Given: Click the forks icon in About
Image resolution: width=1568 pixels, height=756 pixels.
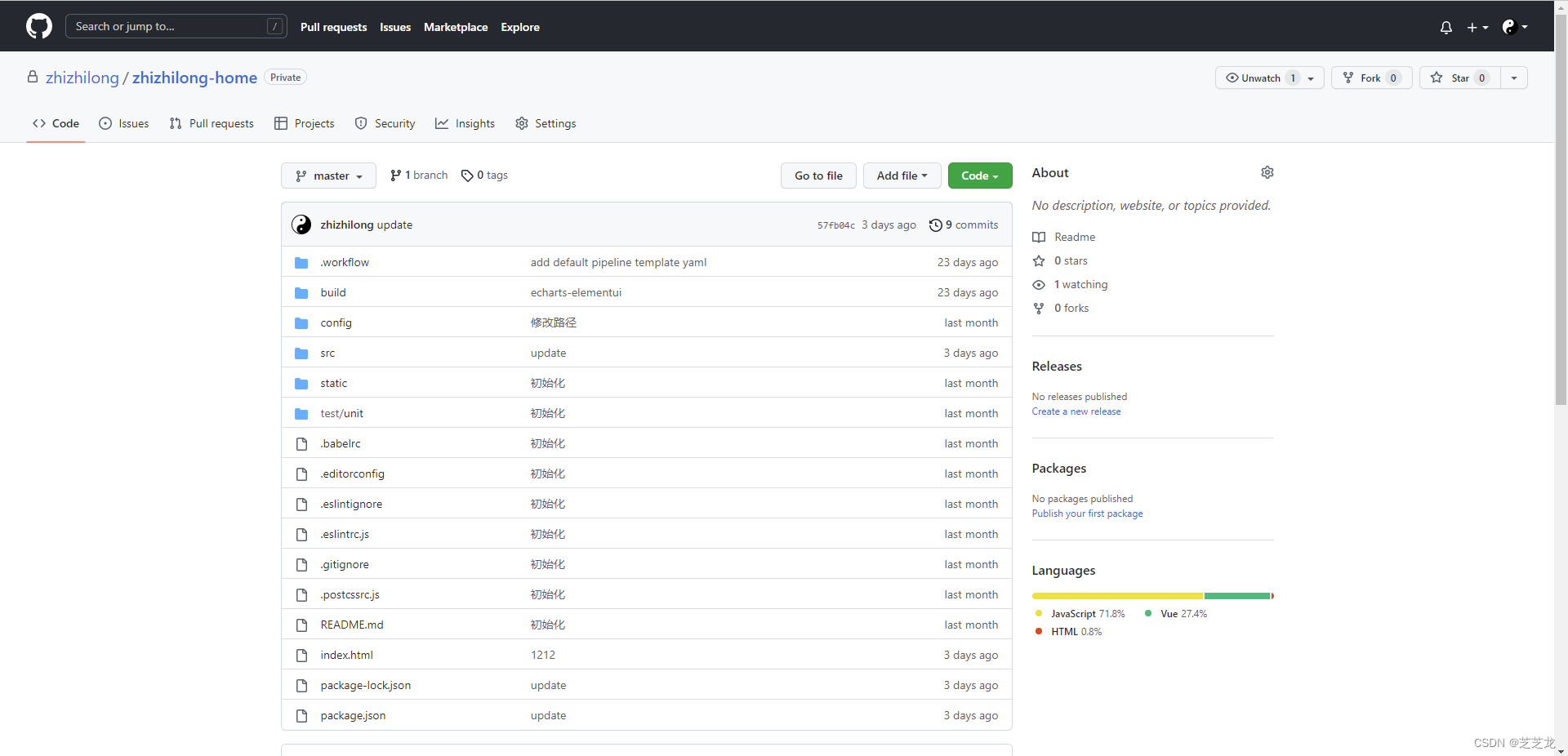Looking at the screenshot, I should pyautogui.click(x=1039, y=309).
